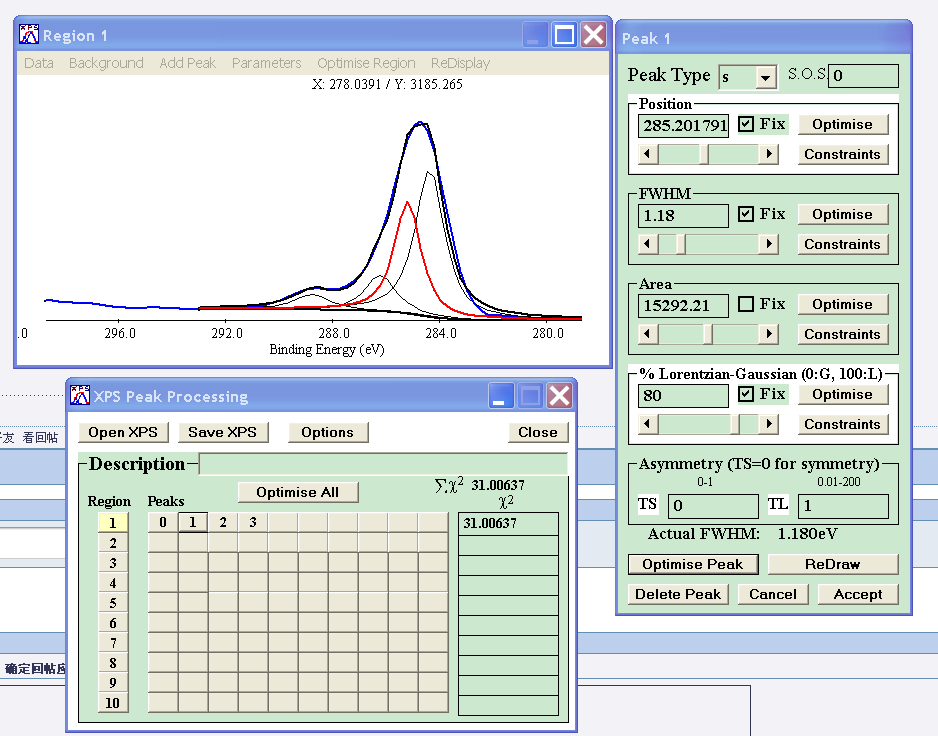Image resolution: width=938 pixels, height=736 pixels.
Task: Click the ReDisplay menu item
Action: pyautogui.click(x=461, y=63)
